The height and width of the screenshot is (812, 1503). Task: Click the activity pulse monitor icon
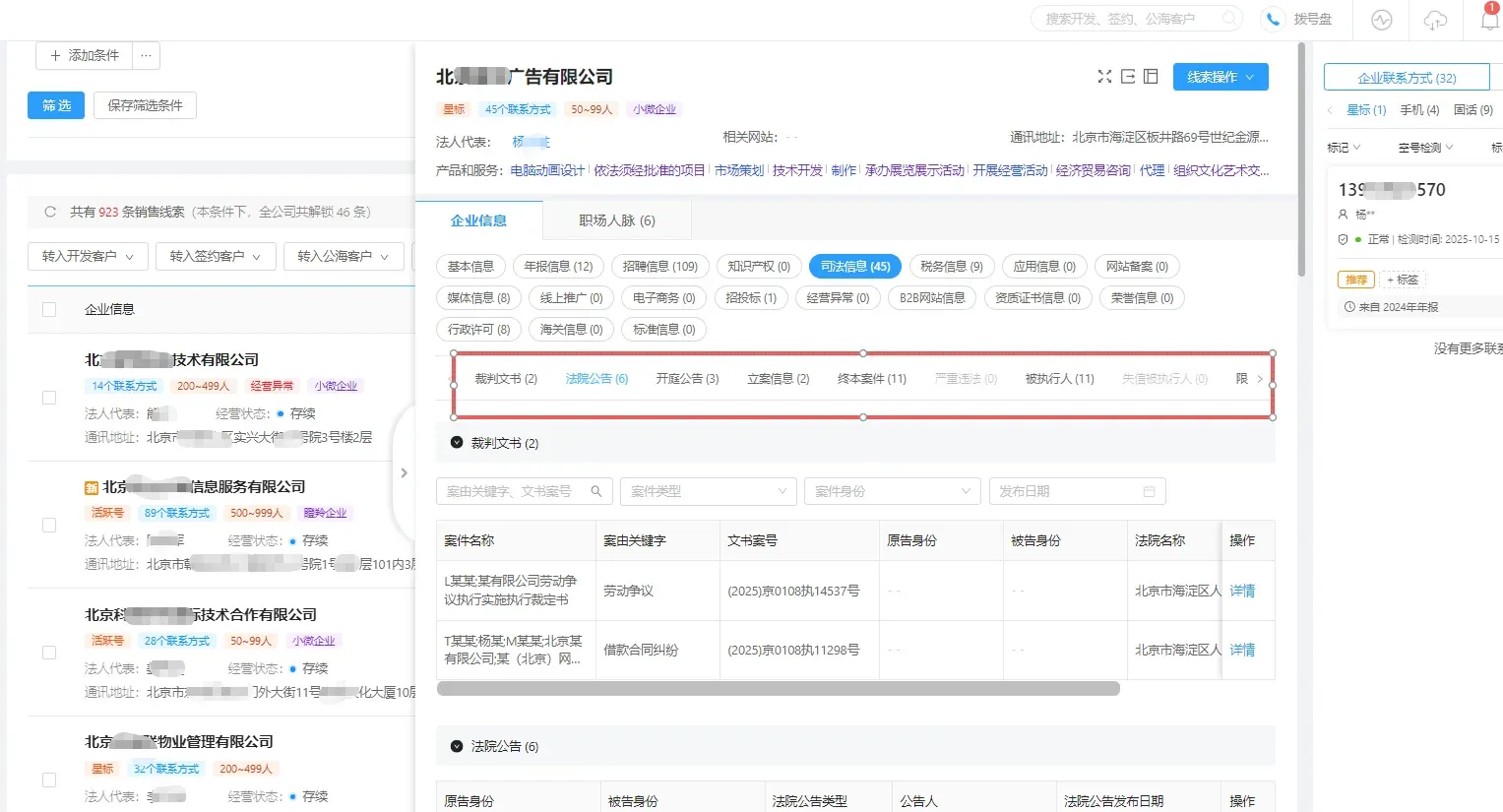click(x=1382, y=20)
